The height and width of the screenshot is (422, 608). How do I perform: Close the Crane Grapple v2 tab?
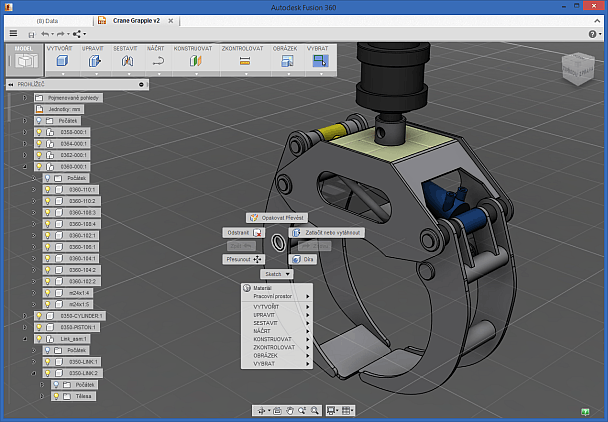(171, 21)
